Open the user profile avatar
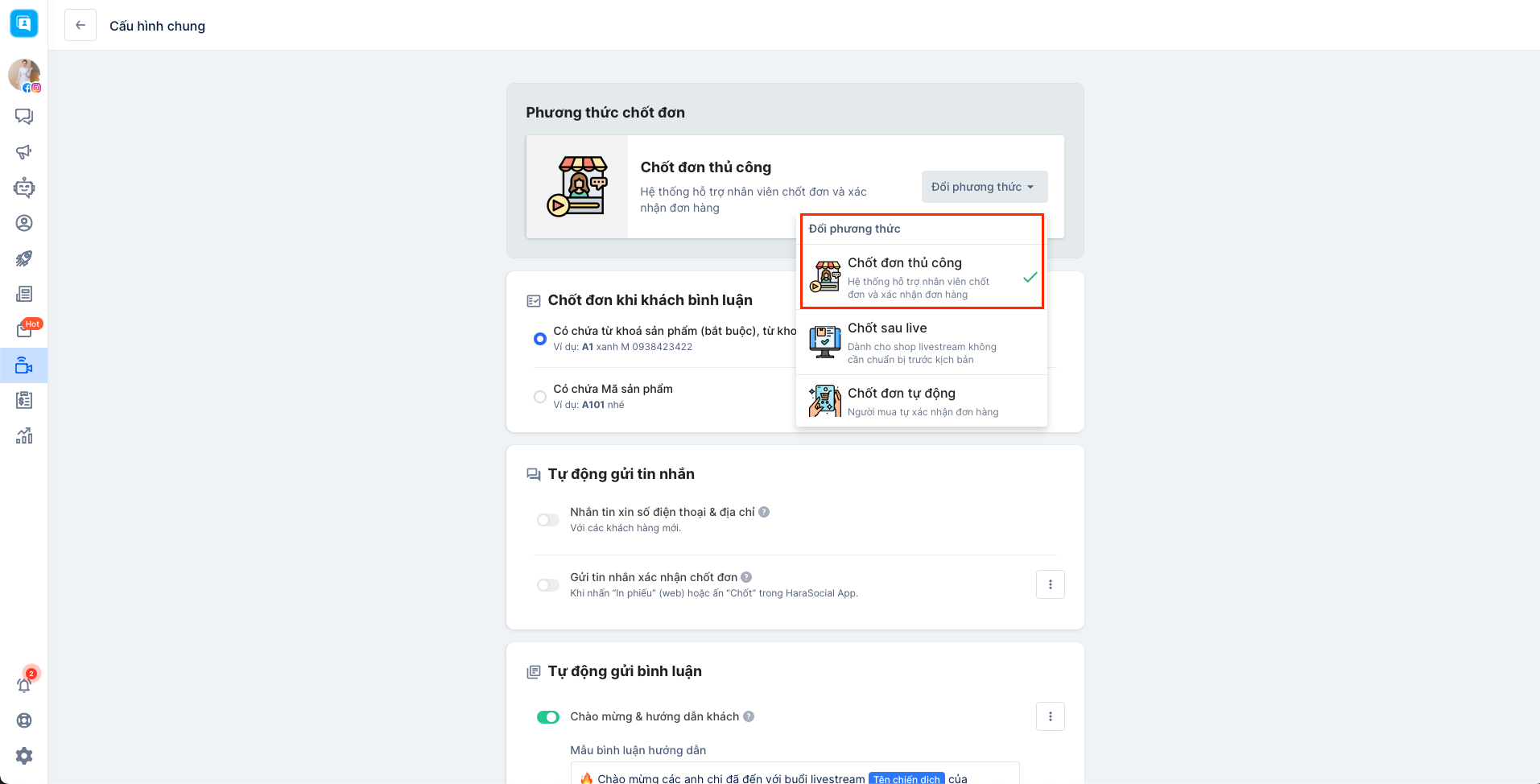 pyautogui.click(x=24, y=75)
